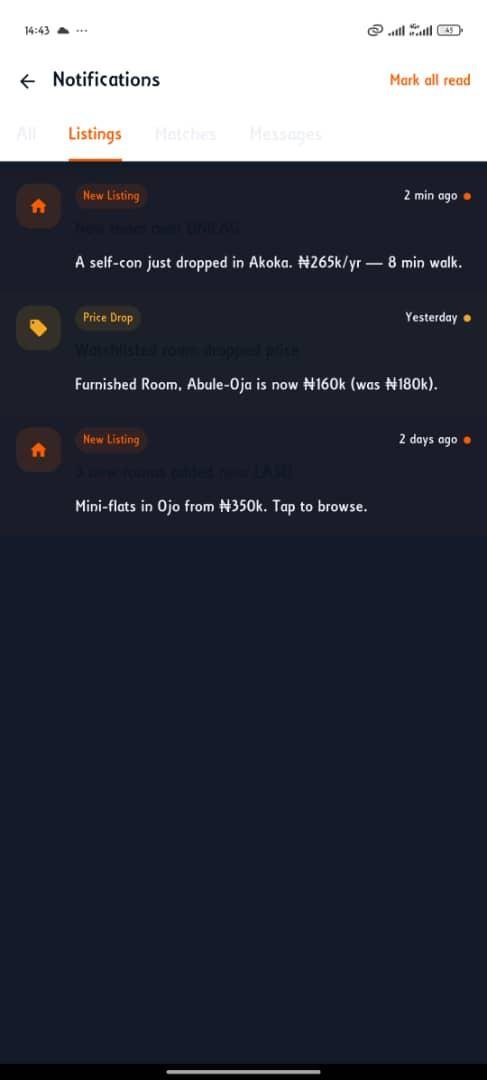Switch to the All tab

[x=26, y=134]
